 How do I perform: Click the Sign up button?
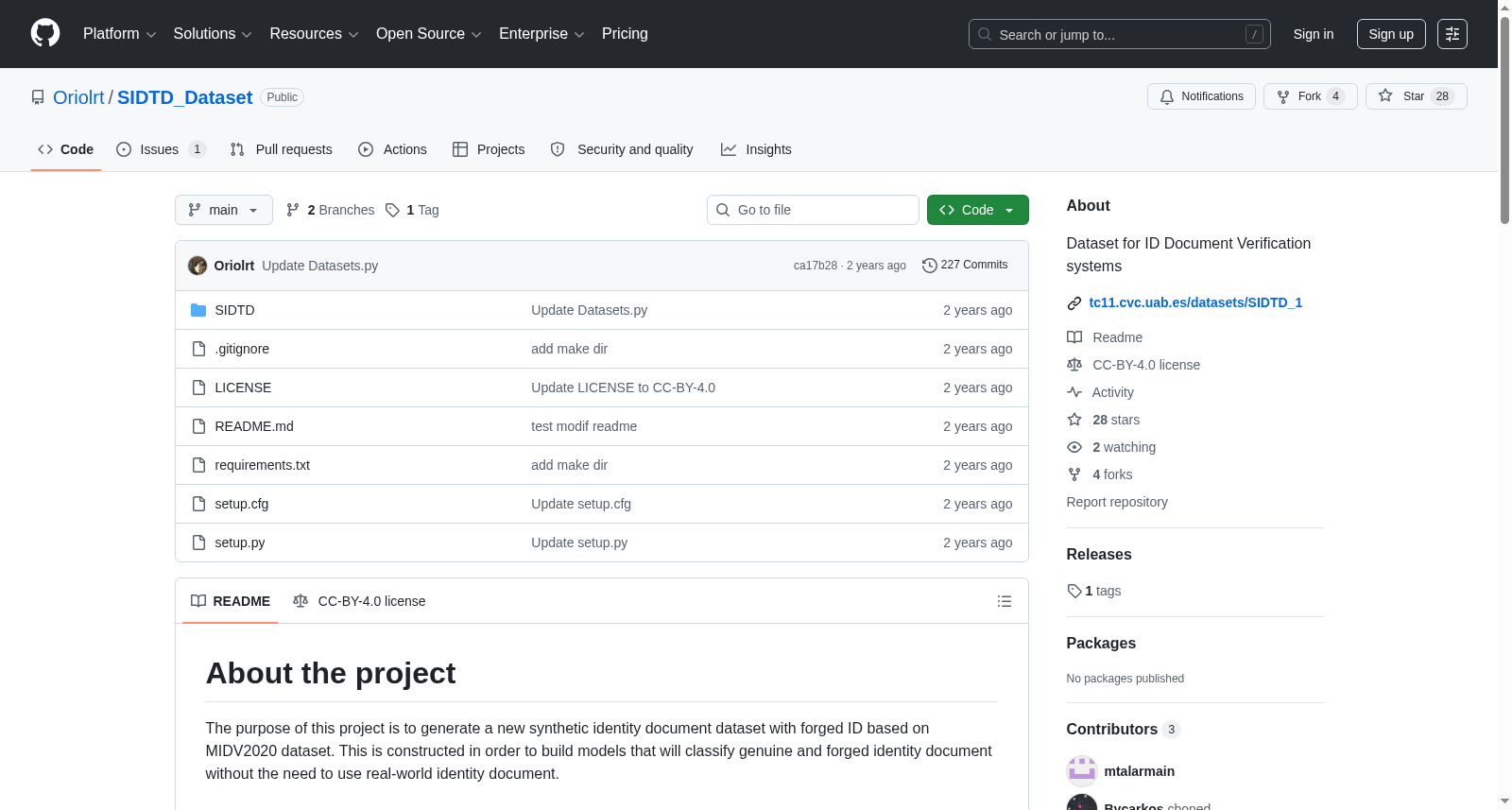[1391, 34]
